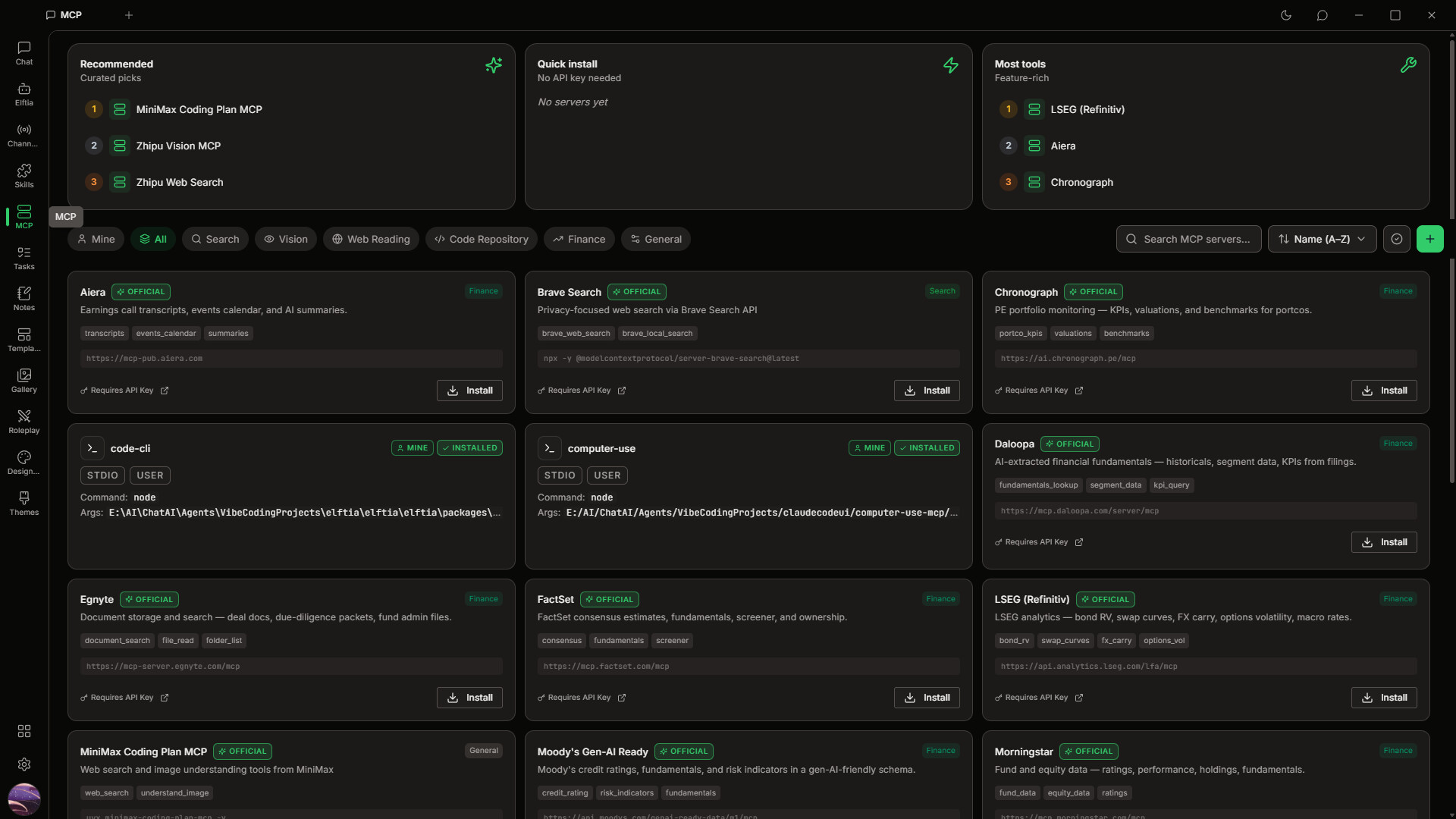
Task: Click the MCP tab in title bar
Action: [x=64, y=15]
